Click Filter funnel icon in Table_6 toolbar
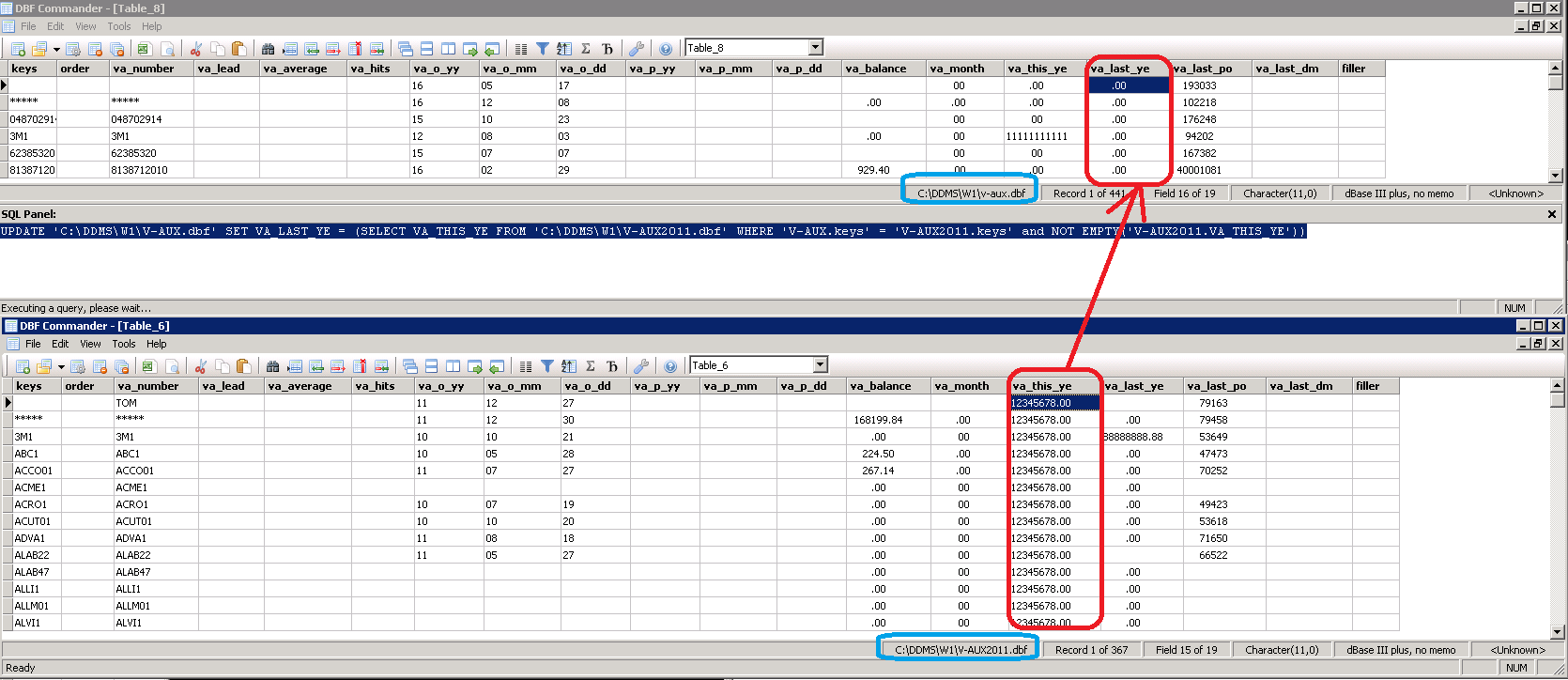This screenshot has width=1568, height=680. 546,366
